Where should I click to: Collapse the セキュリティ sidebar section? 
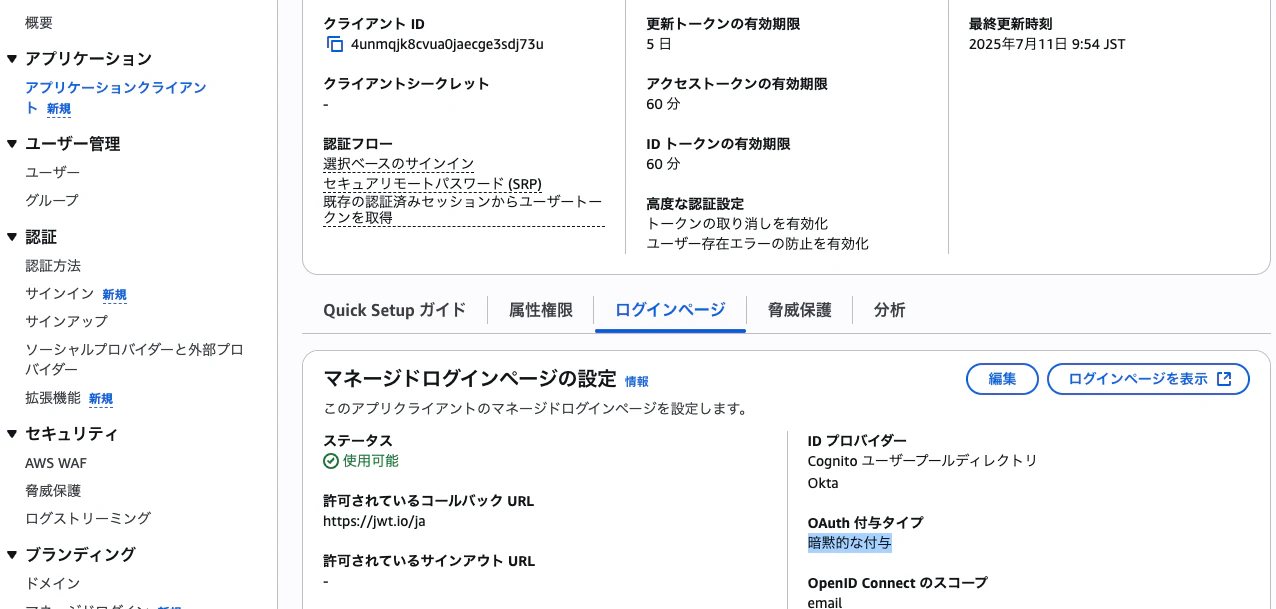[x=12, y=433]
